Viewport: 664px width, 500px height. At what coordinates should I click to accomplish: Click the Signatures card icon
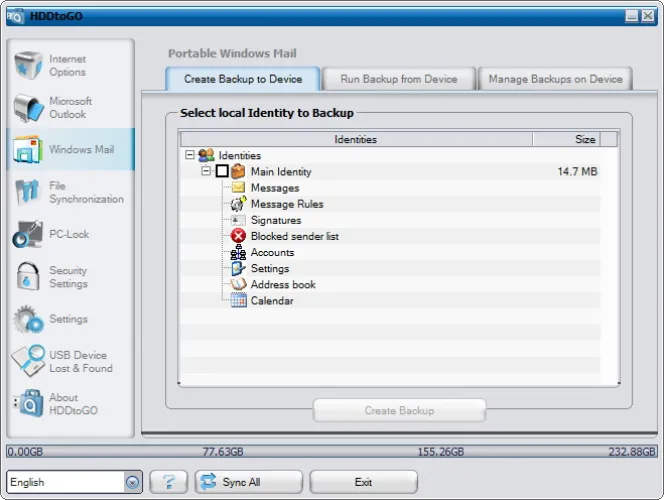tap(238, 220)
